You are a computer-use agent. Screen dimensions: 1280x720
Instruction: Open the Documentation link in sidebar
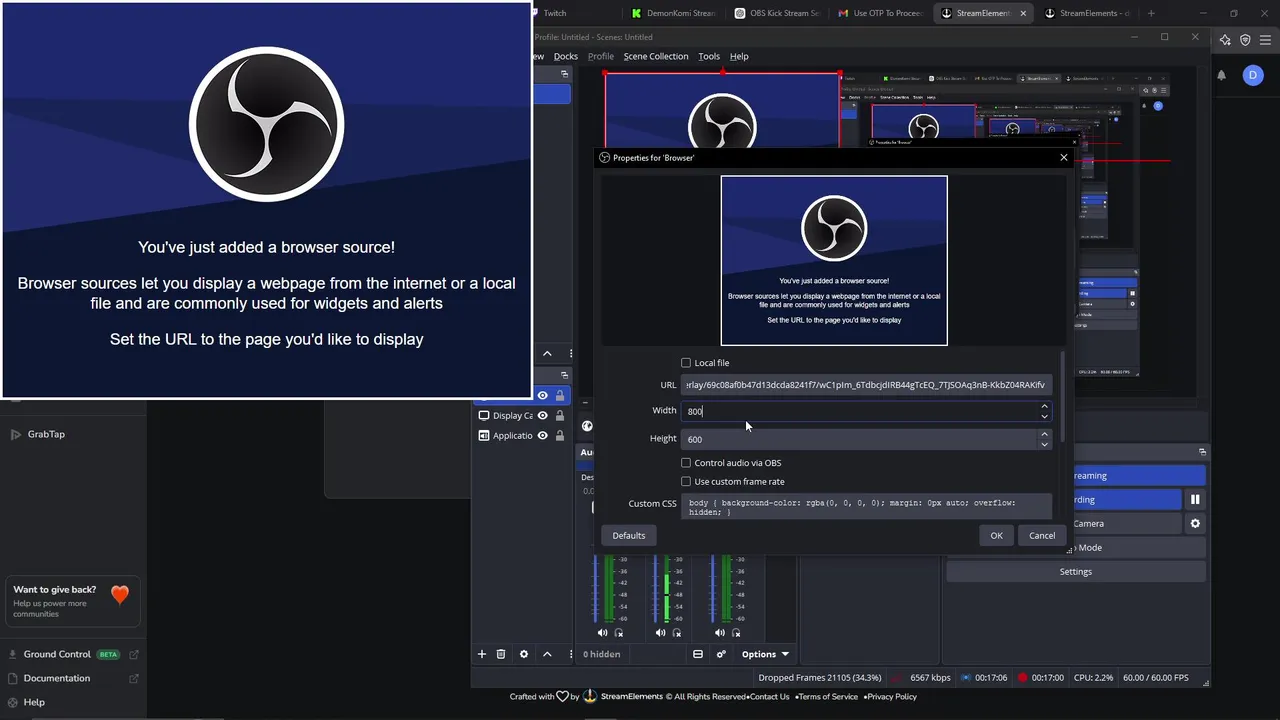click(56, 678)
